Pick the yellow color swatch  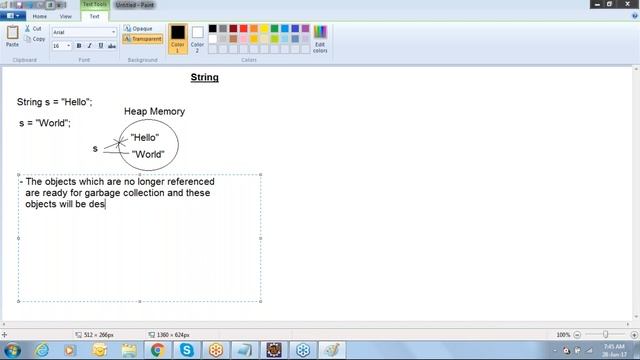264,29
